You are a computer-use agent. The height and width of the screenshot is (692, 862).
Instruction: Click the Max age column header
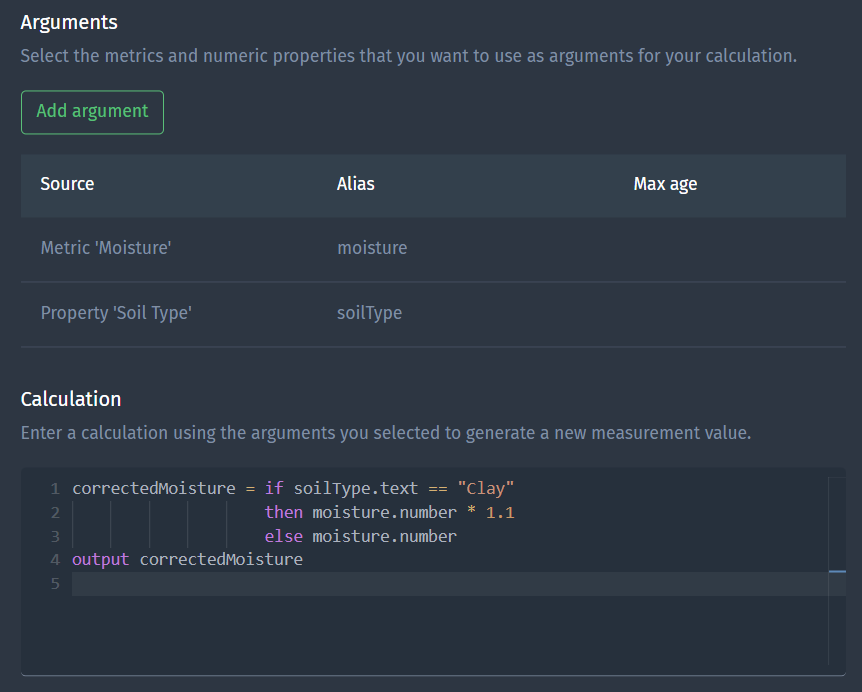point(665,184)
